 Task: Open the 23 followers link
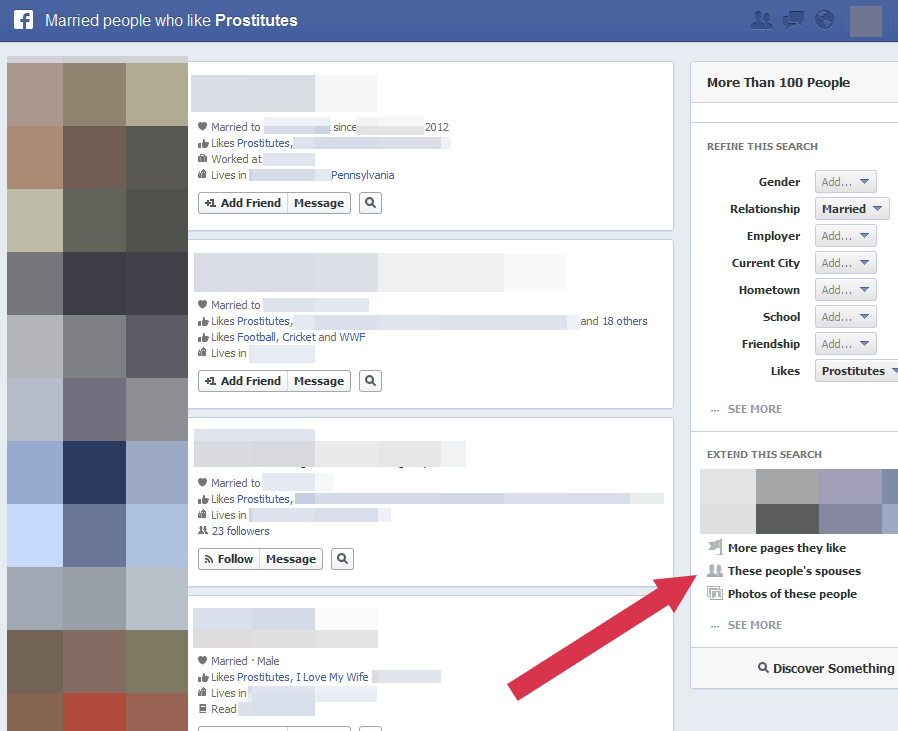pyautogui.click(x=241, y=531)
